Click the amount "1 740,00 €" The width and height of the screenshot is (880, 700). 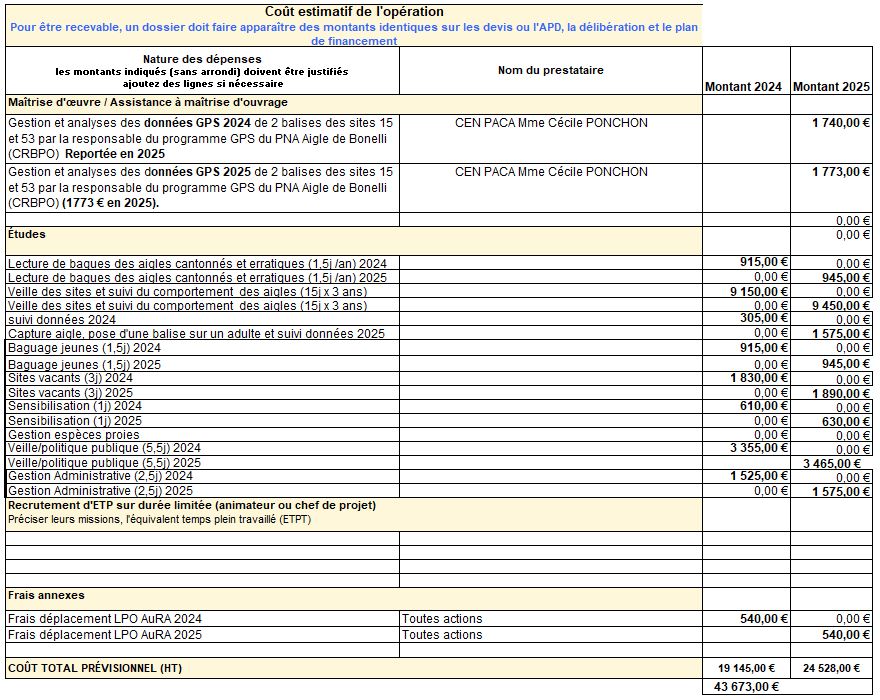(841, 123)
